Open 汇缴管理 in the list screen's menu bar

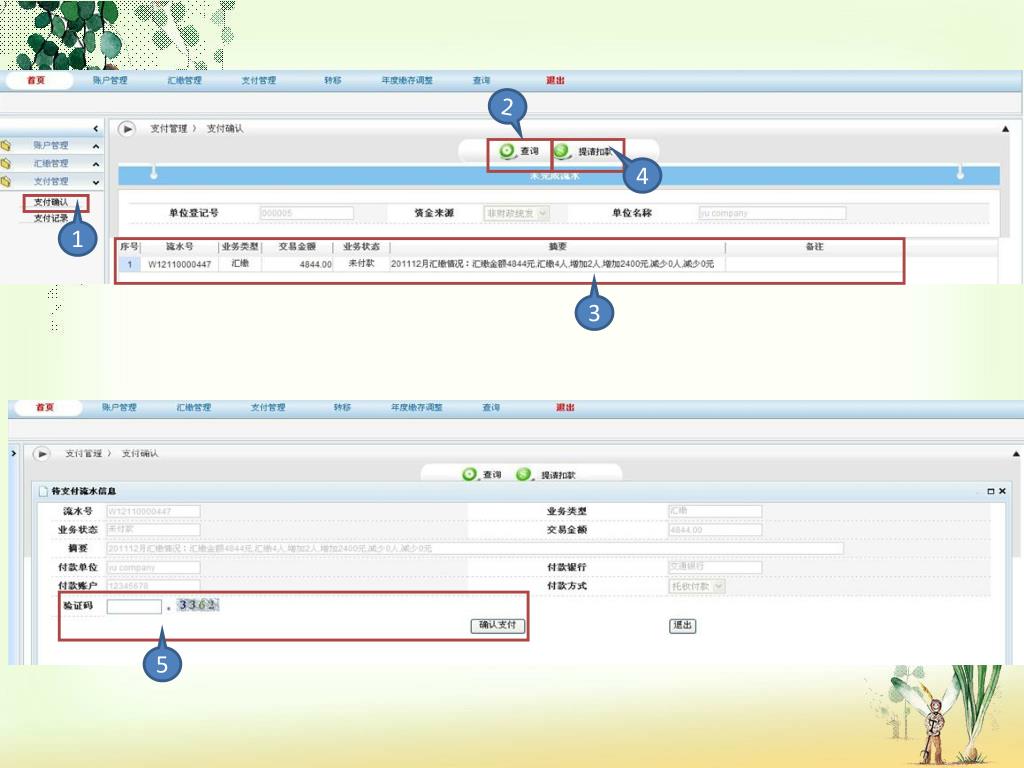[x=184, y=80]
